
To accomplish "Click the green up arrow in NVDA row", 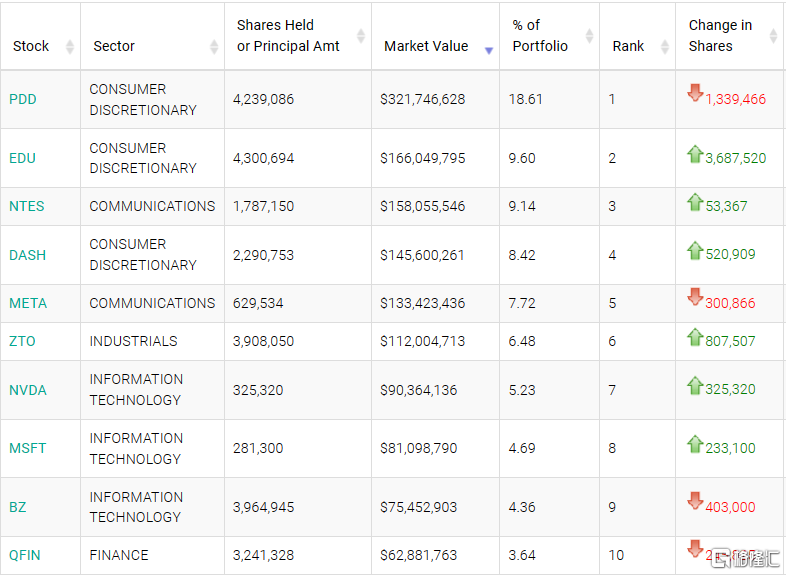I will 695,385.
